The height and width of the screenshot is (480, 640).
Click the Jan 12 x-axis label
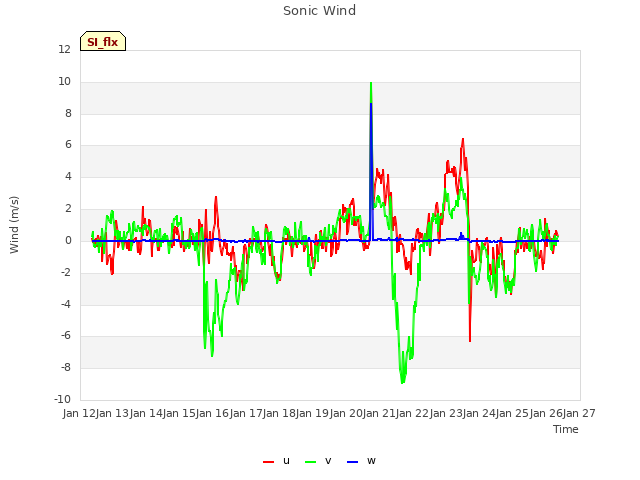[79, 413]
